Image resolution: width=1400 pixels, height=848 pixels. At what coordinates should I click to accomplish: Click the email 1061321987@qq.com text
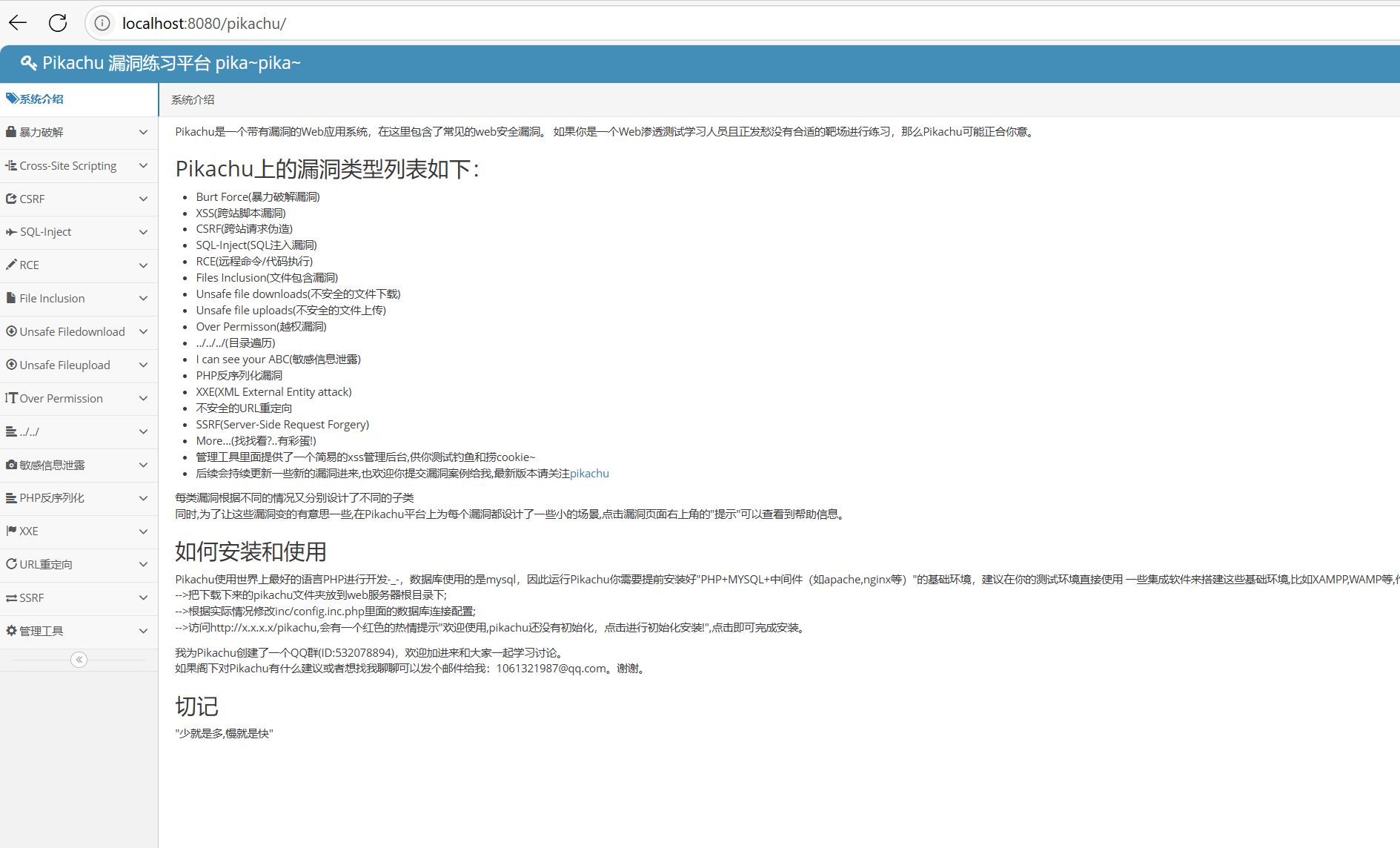click(x=551, y=668)
